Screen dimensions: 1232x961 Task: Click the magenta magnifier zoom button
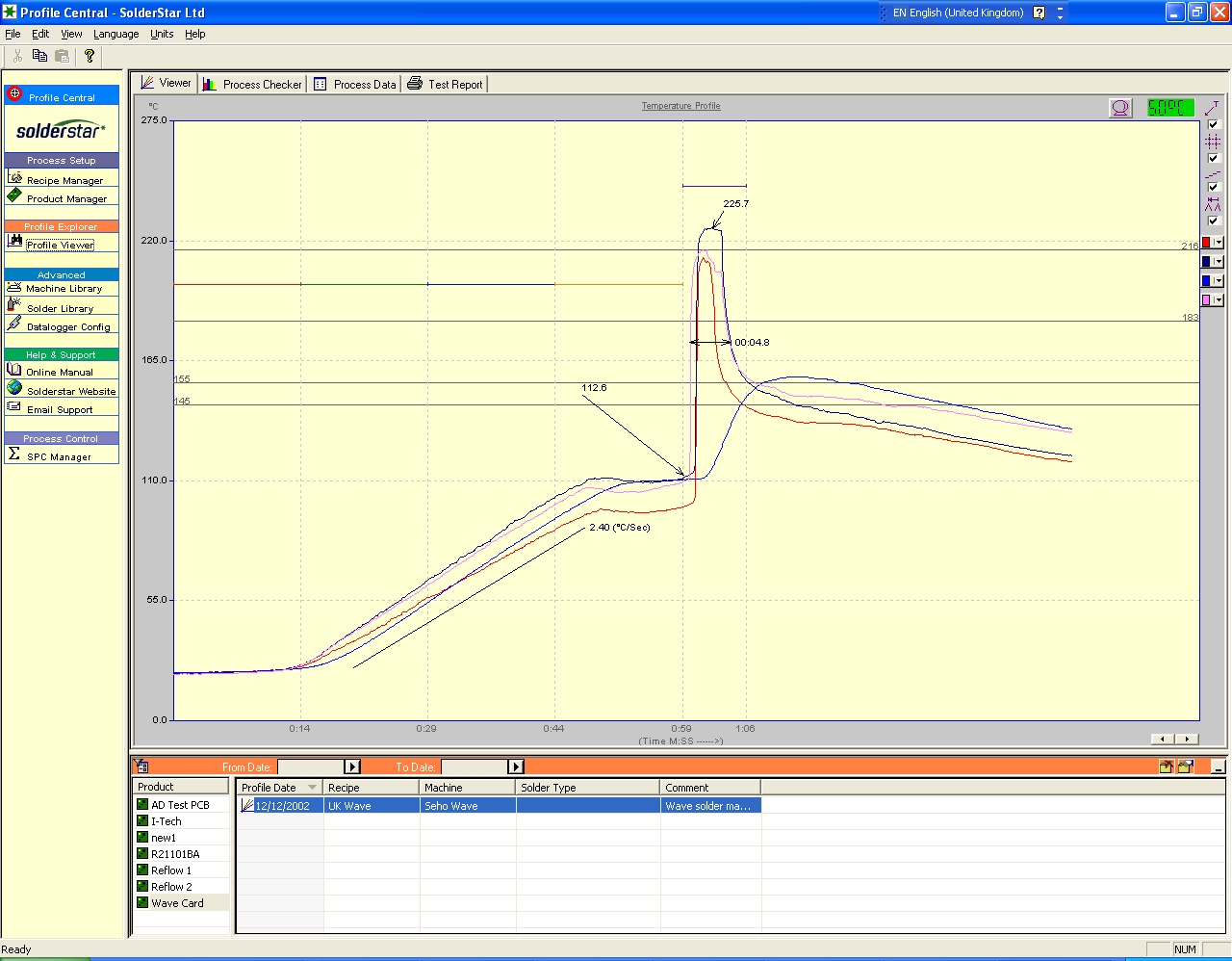tap(1120, 108)
